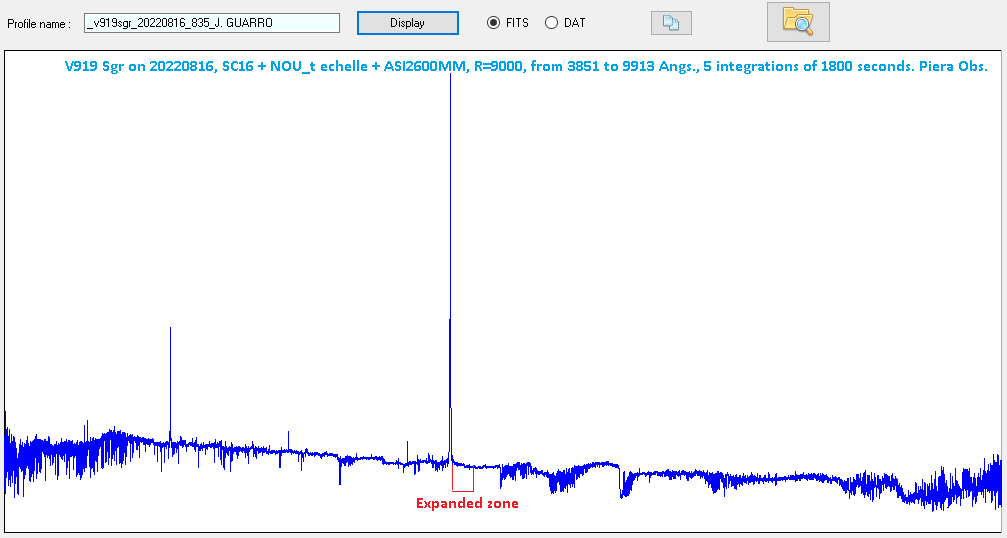Open the folder search browse icon

(x=797, y=22)
